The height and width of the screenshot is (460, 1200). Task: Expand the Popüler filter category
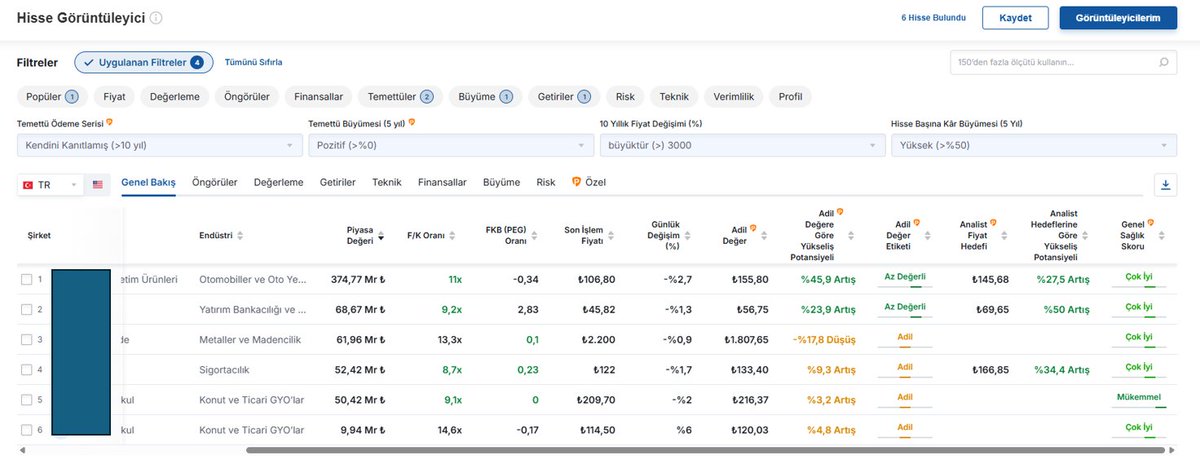click(x=51, y=97)
